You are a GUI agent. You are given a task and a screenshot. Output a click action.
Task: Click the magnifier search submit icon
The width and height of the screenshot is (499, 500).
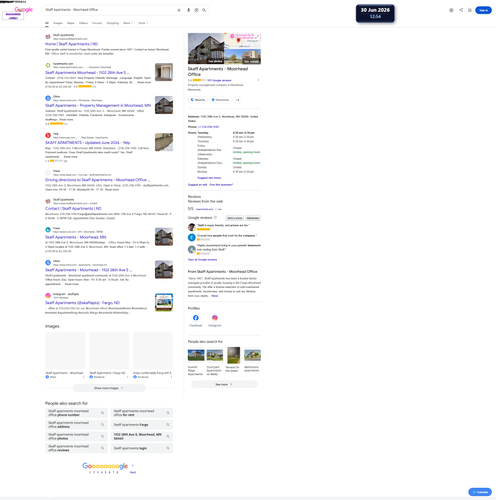pyautogui.click(x=204, y=10)
